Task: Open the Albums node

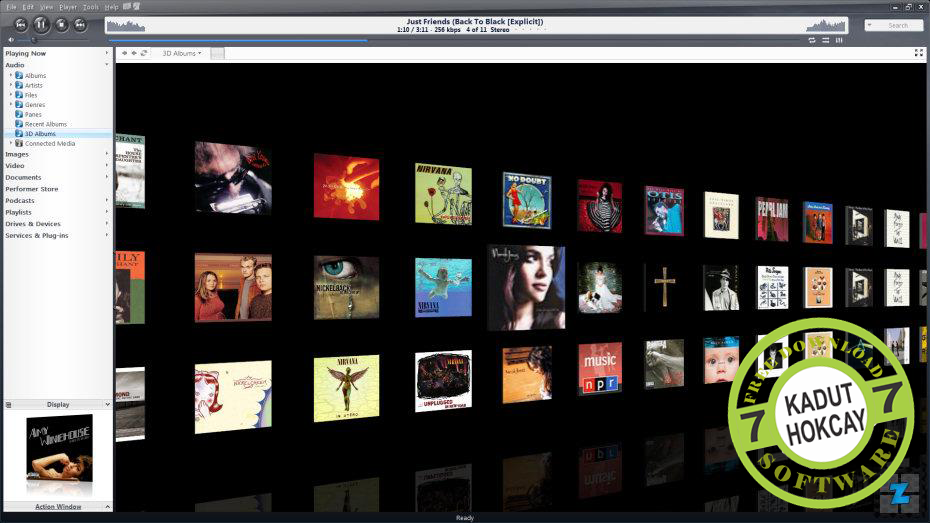Action: coord(35,76)
